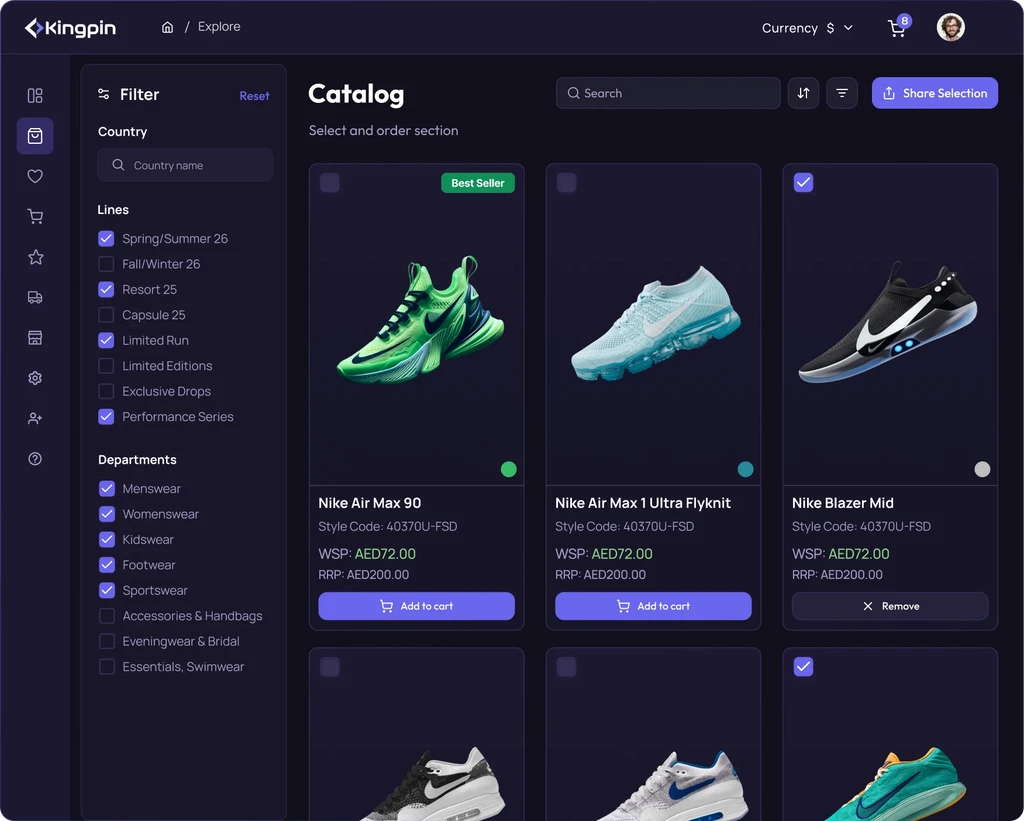Open the help question mark icon
Image resolution: width=1024 pixels, height=821 pixels.
pyautogui.click(x=35, y=459)
